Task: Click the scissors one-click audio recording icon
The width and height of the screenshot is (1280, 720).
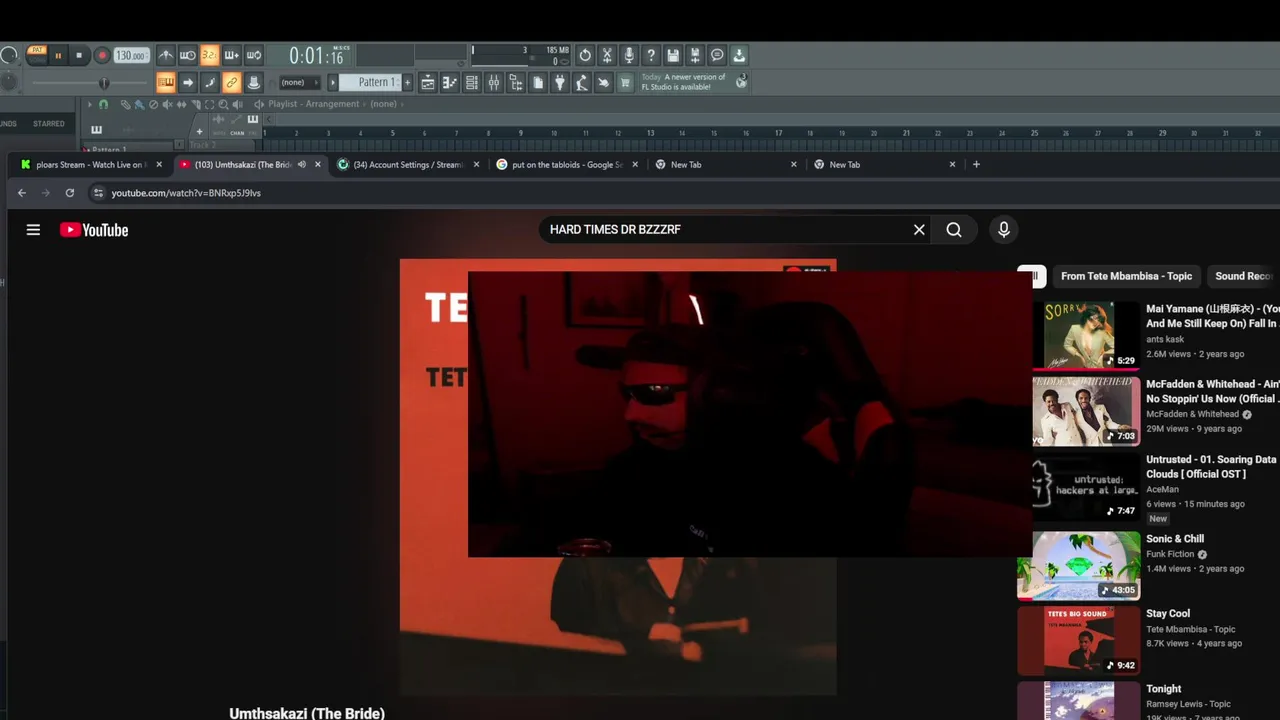Action: (x=607, y=55)
